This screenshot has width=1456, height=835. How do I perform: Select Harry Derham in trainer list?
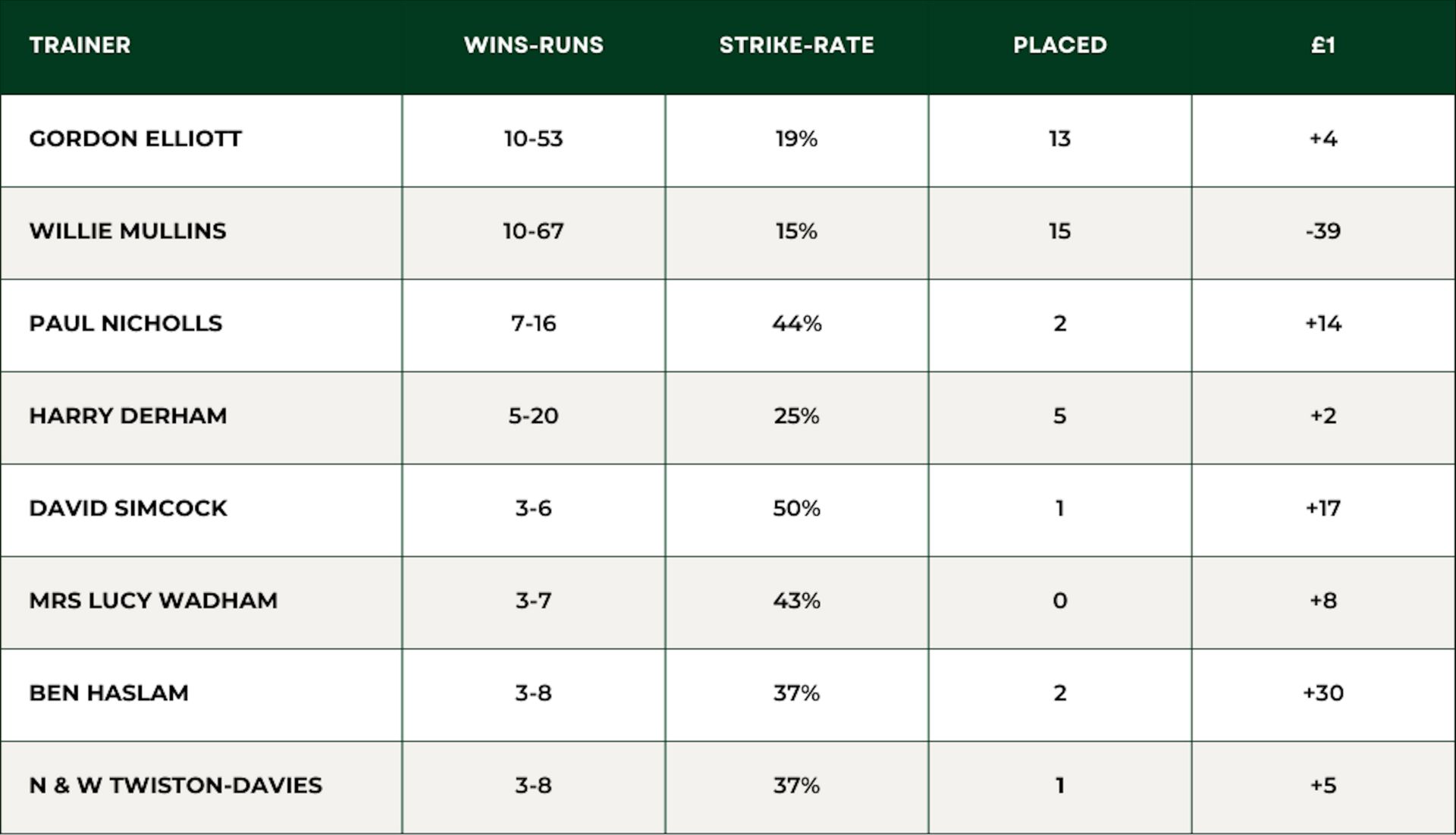pos(127,416)
